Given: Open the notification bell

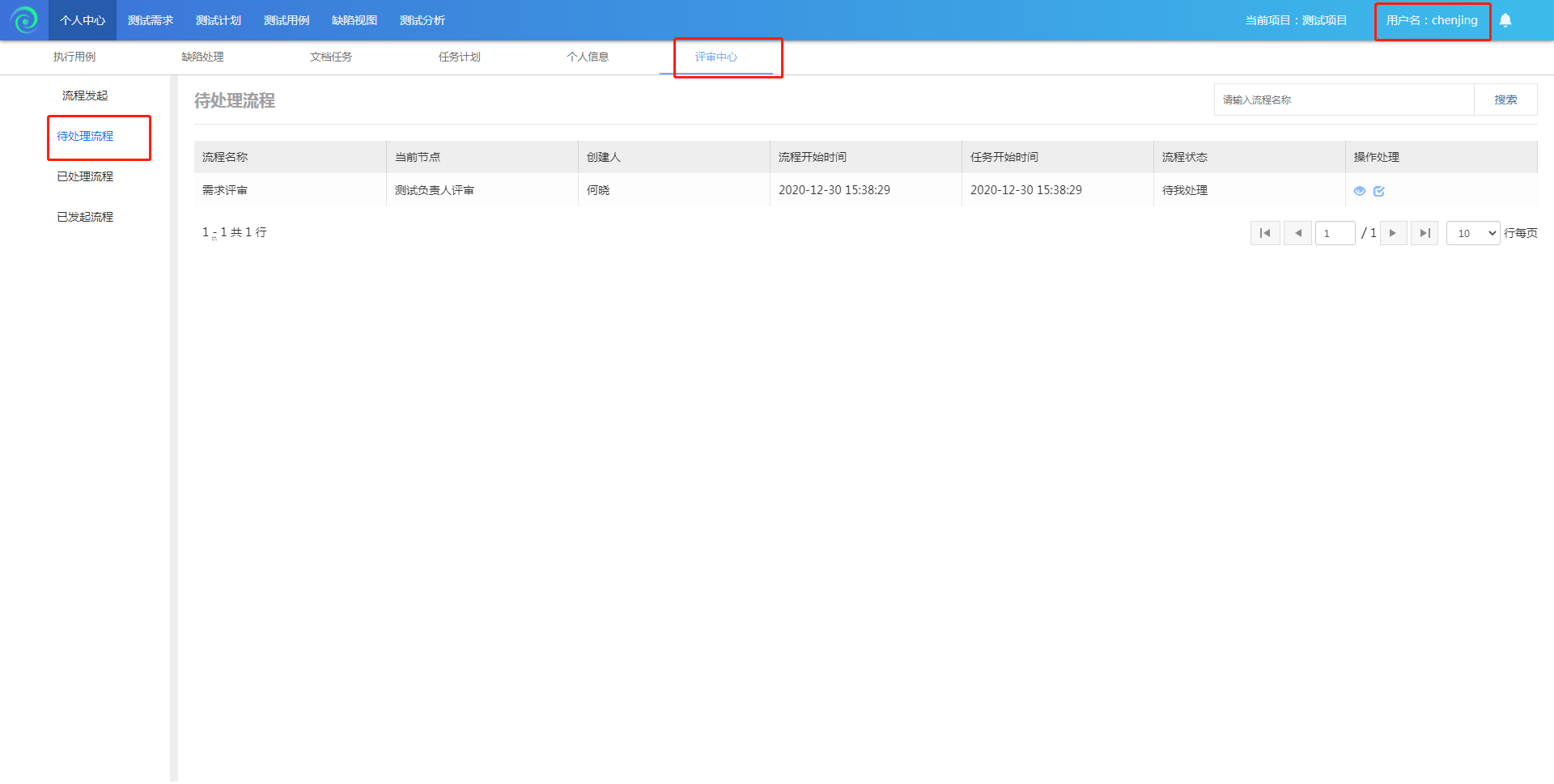Looking at the screenshot, I should point(1505,20).
